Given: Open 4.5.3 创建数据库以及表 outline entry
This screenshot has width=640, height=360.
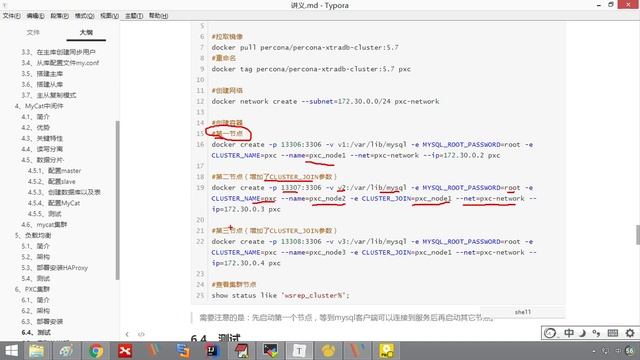Looking at the screenshot, I should 64,192.
